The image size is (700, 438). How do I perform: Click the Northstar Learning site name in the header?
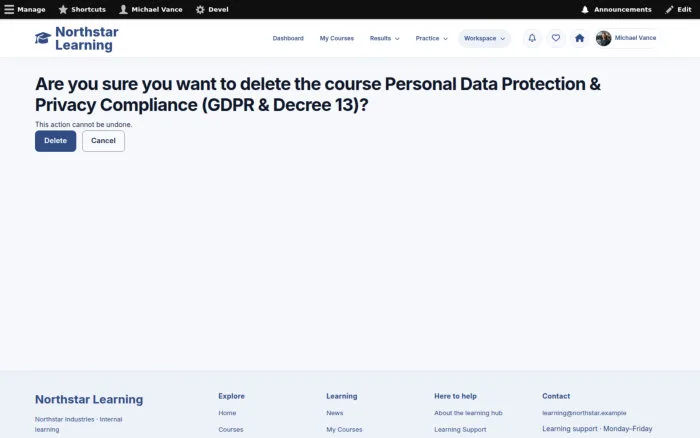point(87,38)
